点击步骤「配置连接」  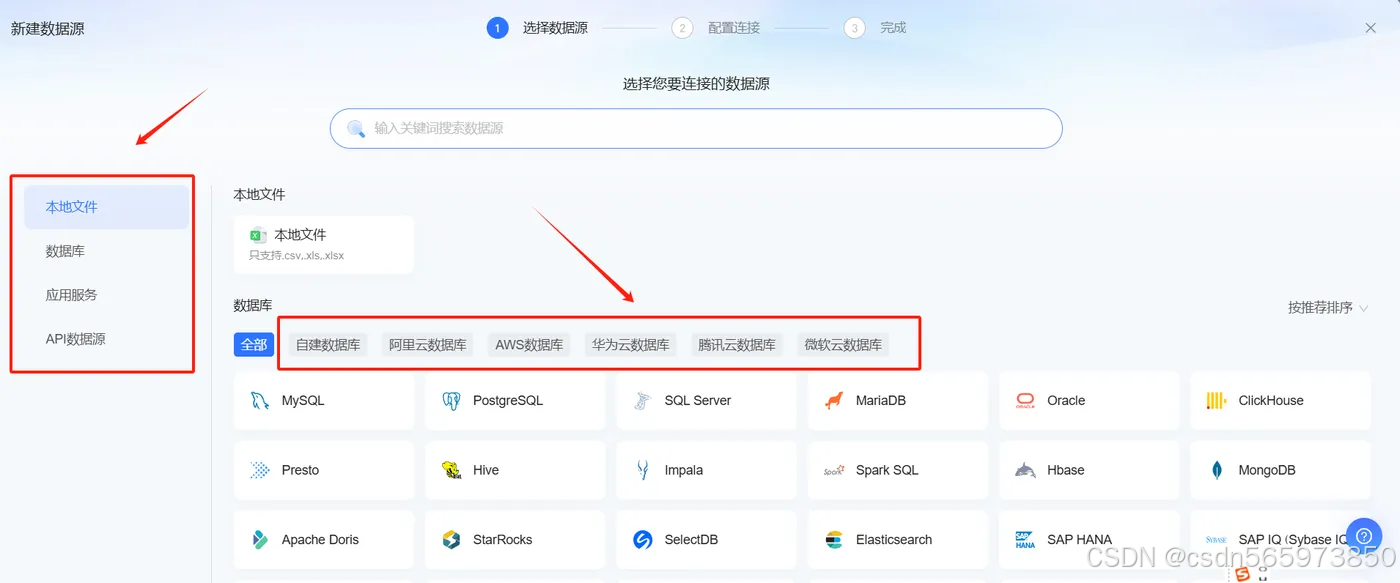point(733,27)
